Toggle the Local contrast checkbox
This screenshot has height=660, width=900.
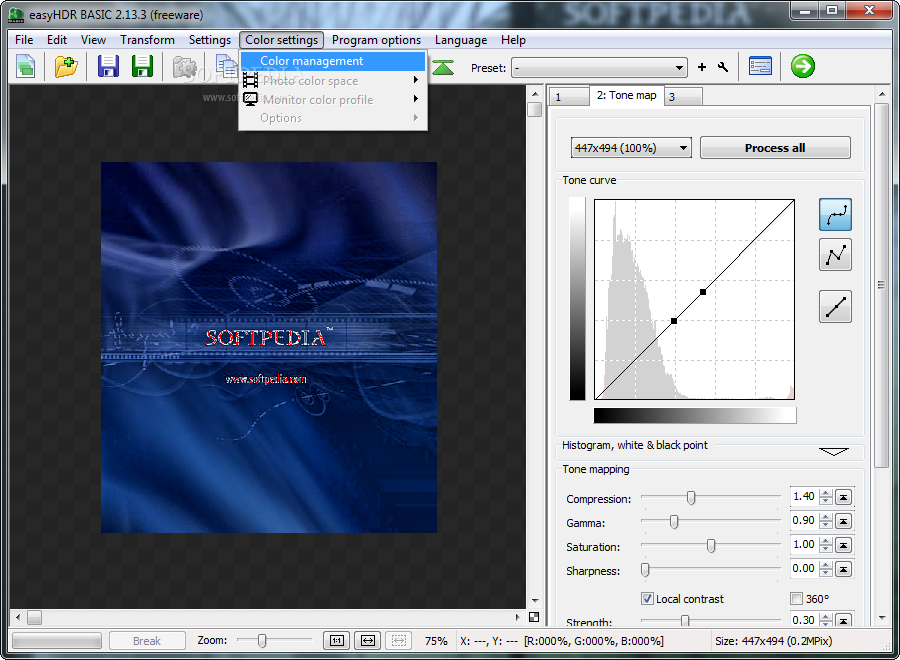[647, 599]
